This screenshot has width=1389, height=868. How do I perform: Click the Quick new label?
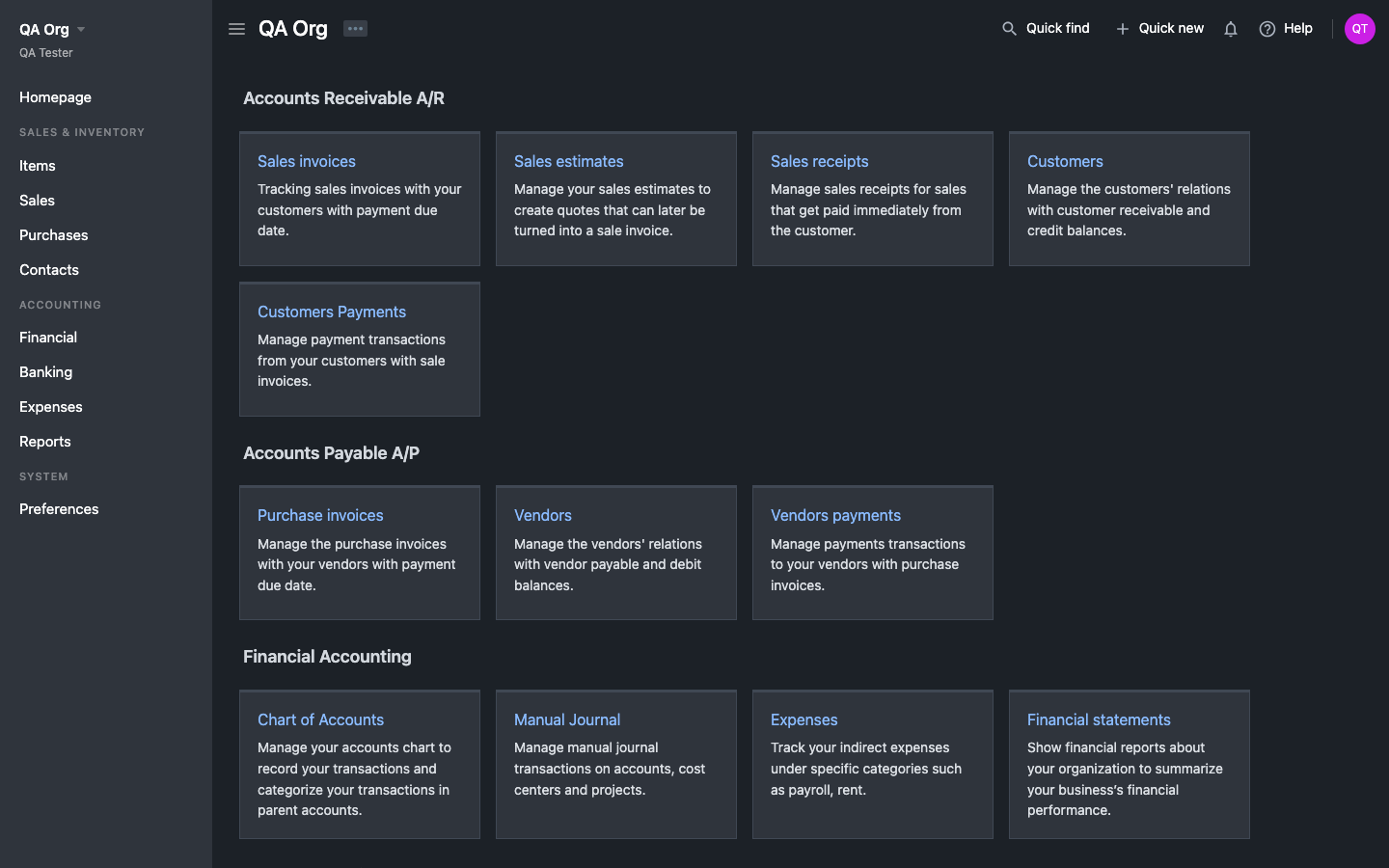pyautogui.click(x=1171, y=28)
